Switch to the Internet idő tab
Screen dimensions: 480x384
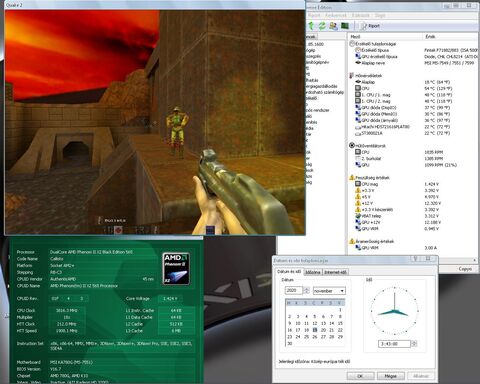pos(336,272)
